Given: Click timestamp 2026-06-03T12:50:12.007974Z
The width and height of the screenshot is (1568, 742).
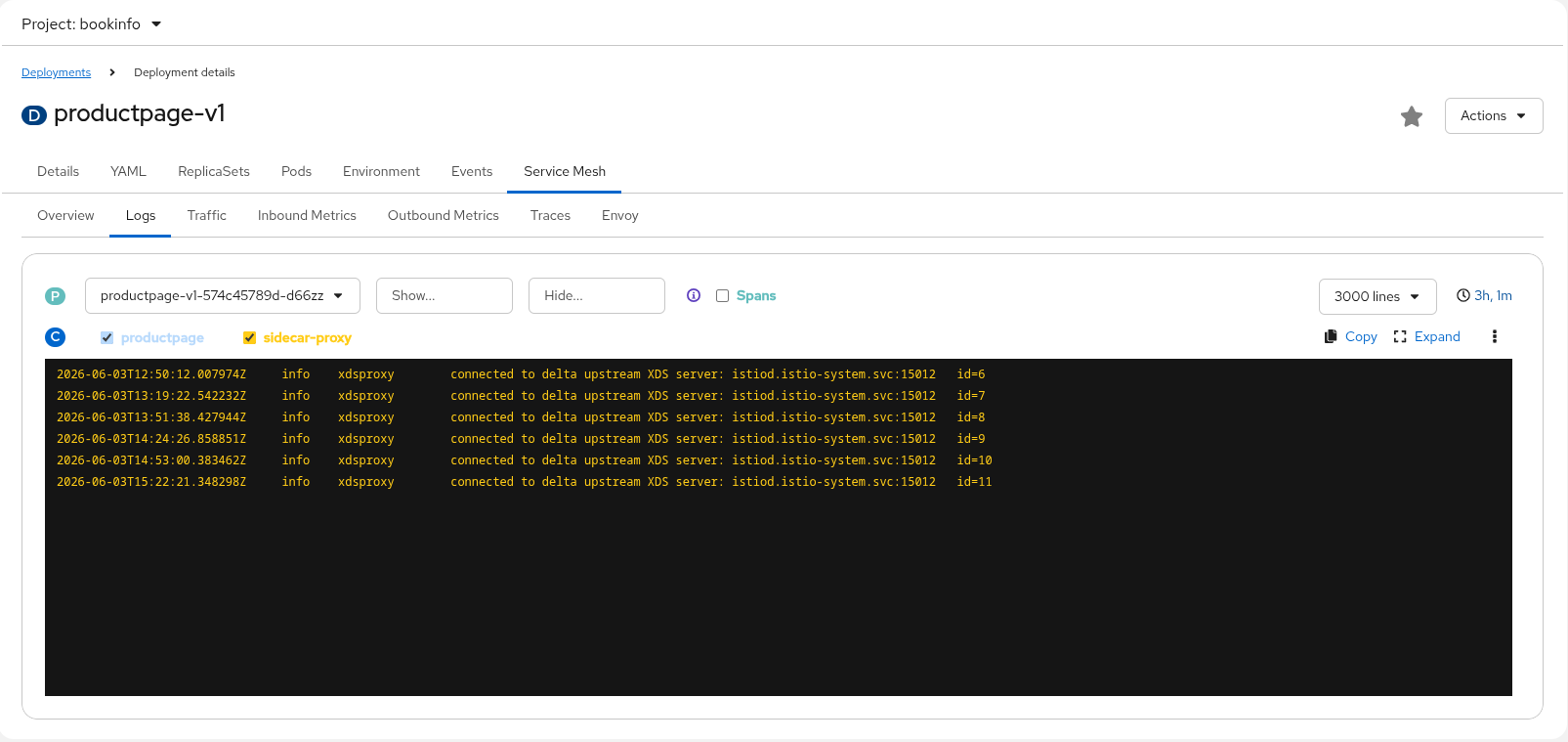Looking at the screenshot, I should point(151,374).
